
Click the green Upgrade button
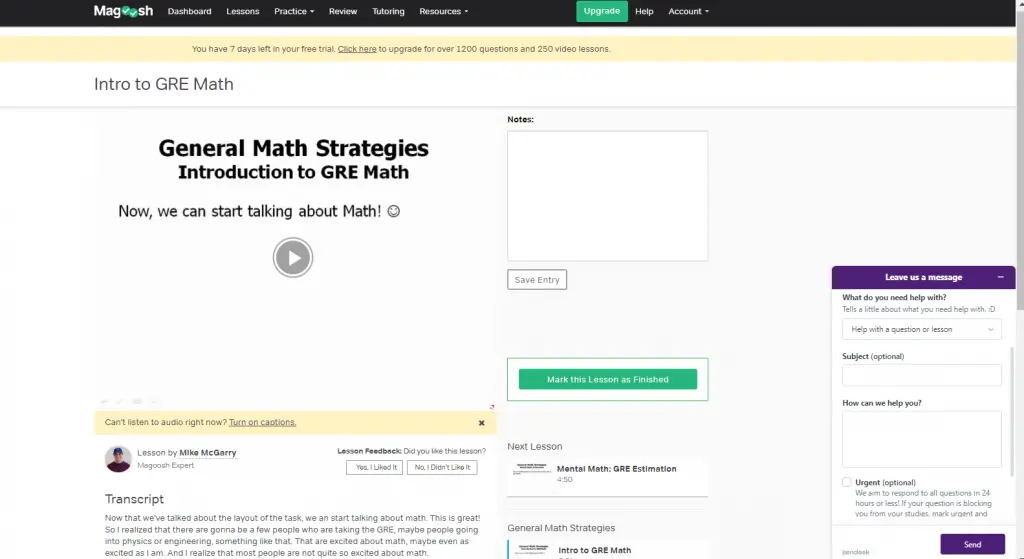[601, 11]
